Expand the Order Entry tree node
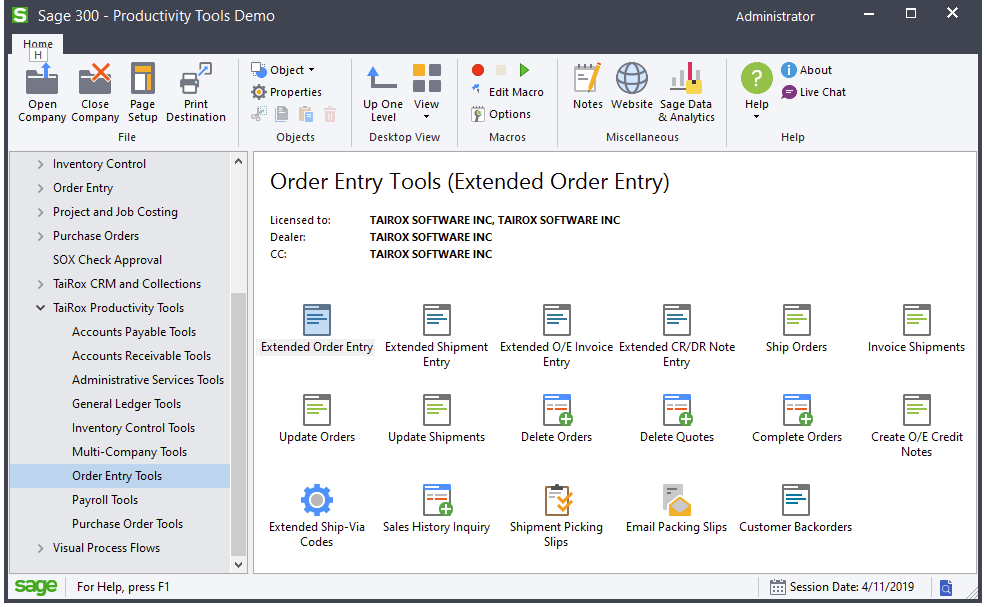Screen dimensions: 986x607 (40, 188)
